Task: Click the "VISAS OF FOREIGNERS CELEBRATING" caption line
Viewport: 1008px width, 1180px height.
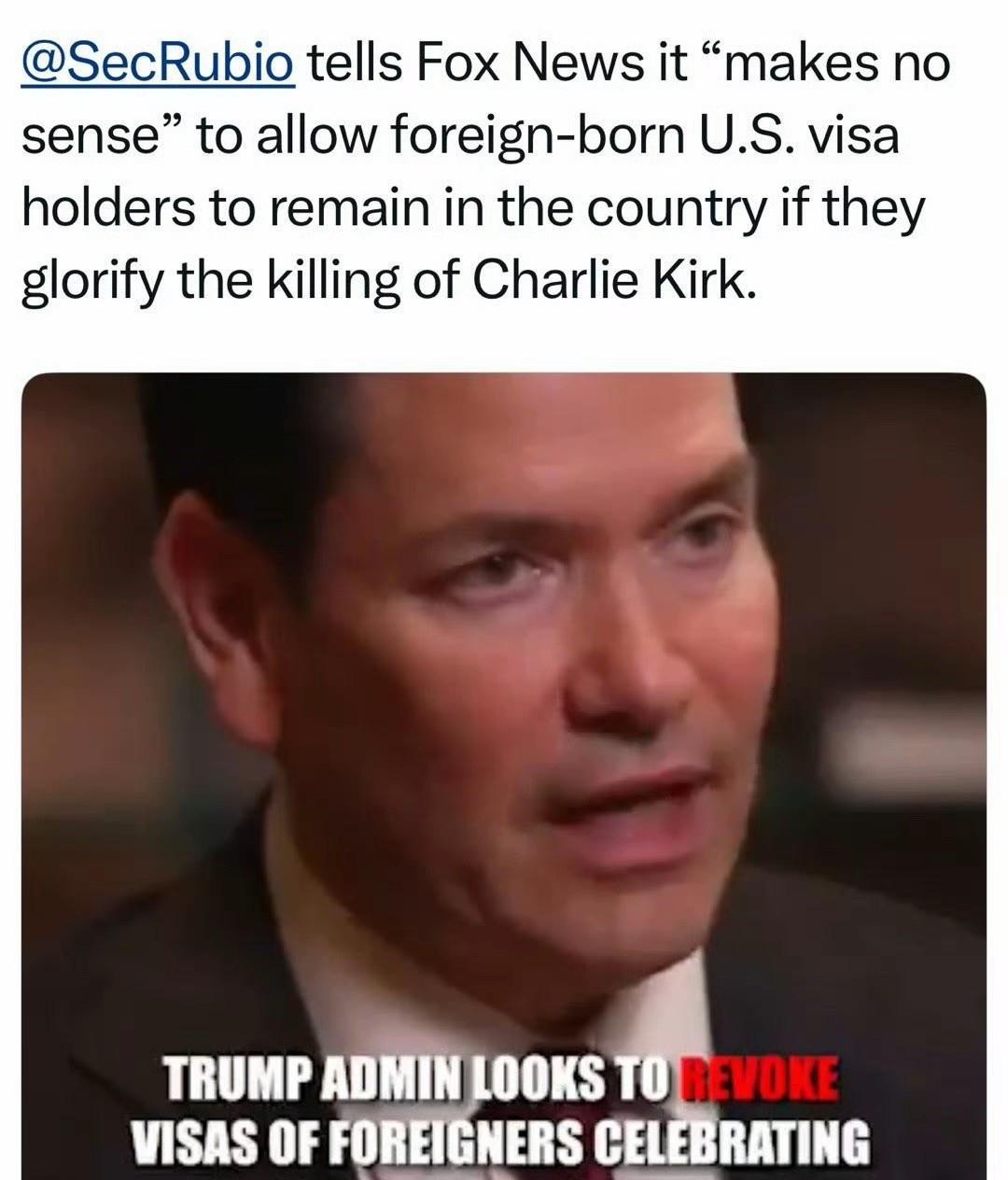Action: [503, 1139]
